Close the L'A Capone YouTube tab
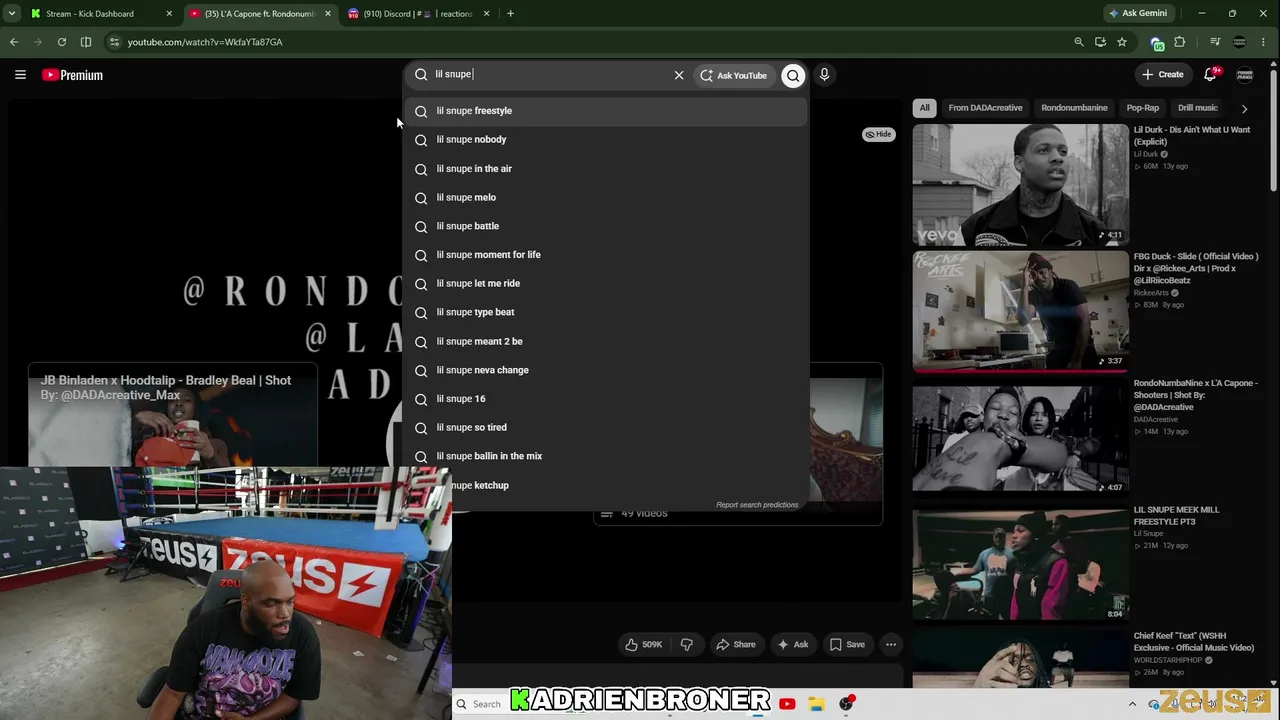 (327, 14)
